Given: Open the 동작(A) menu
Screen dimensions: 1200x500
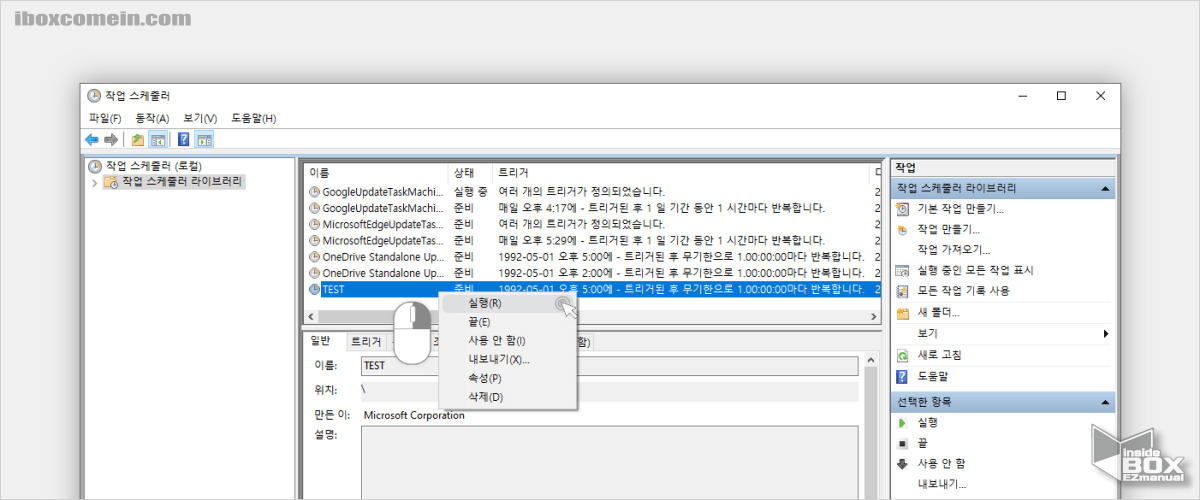Looking at the screenshot, I should click(x=152, y=118).
